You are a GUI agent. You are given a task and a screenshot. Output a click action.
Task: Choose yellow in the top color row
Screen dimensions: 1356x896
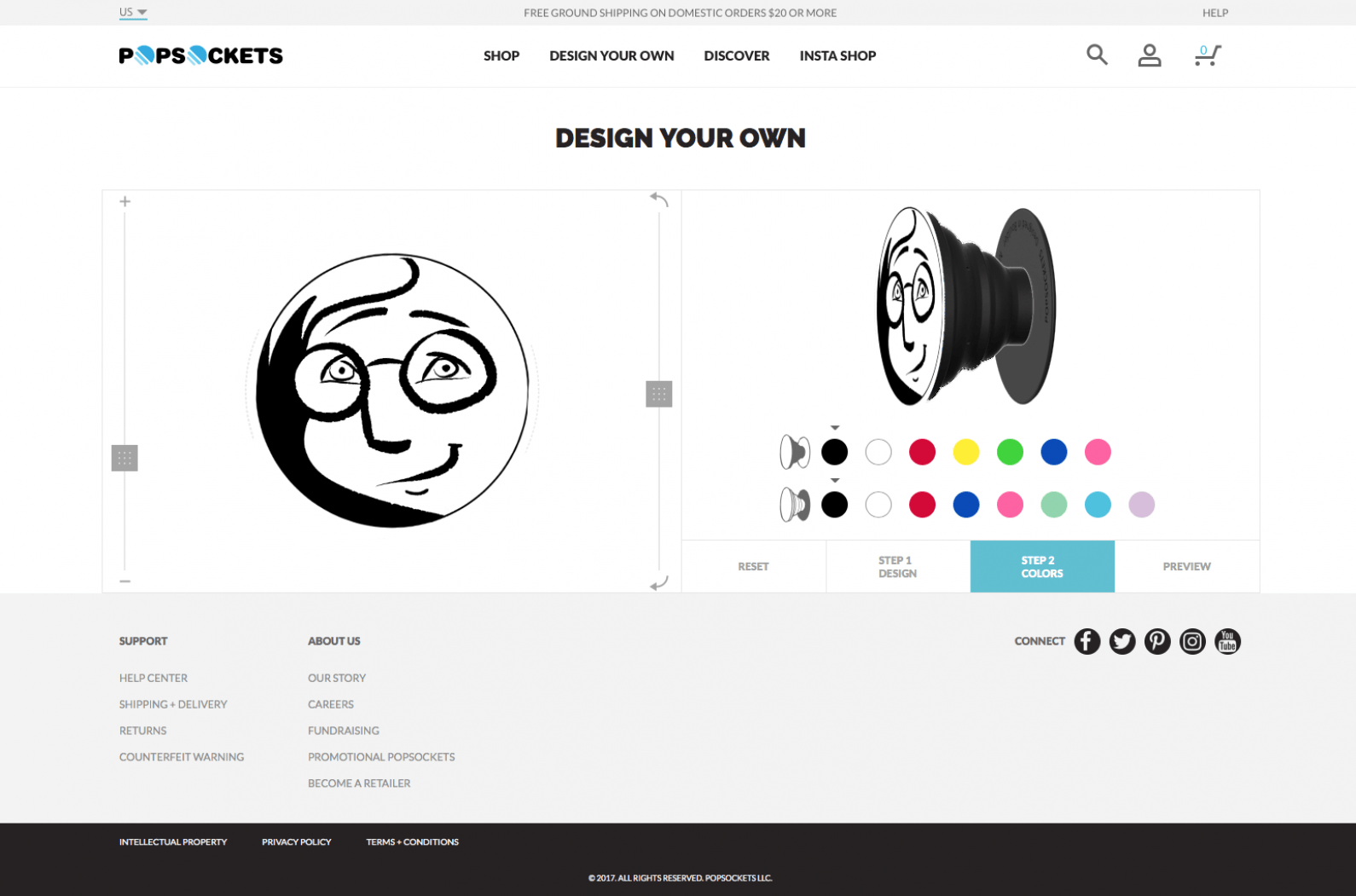point(966,452)
